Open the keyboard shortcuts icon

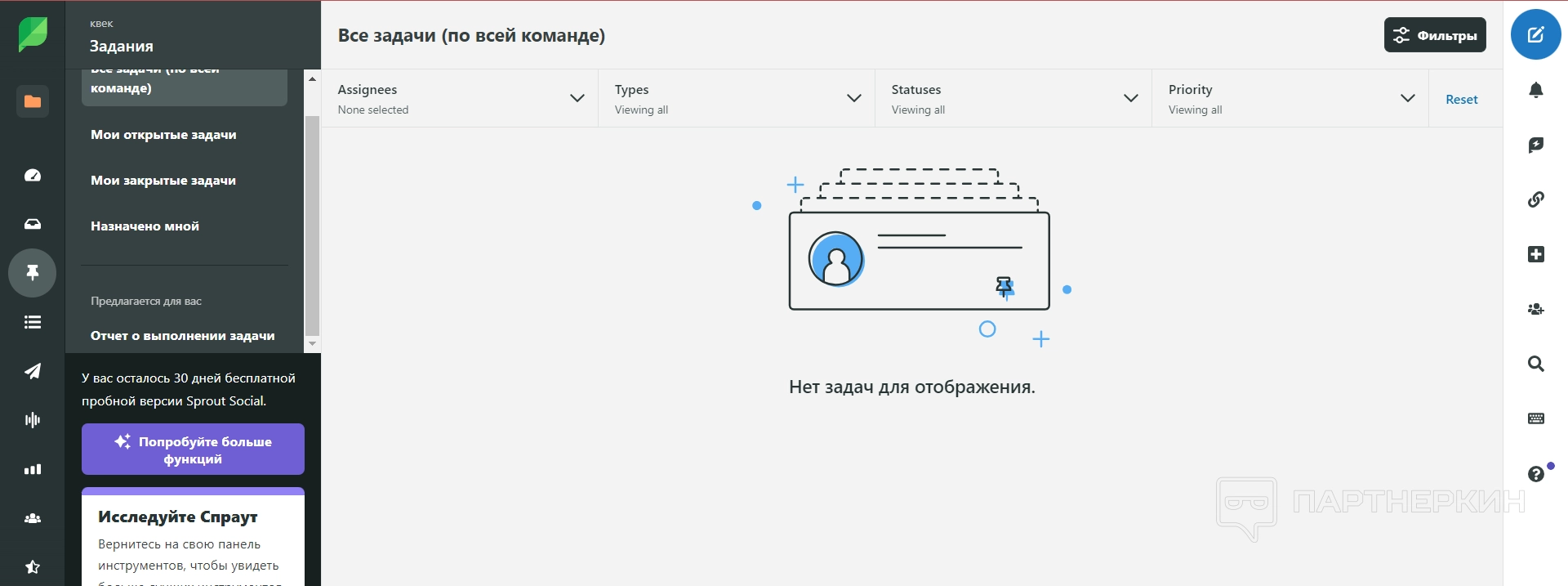pyautogui.click(x=1535, y=418)
